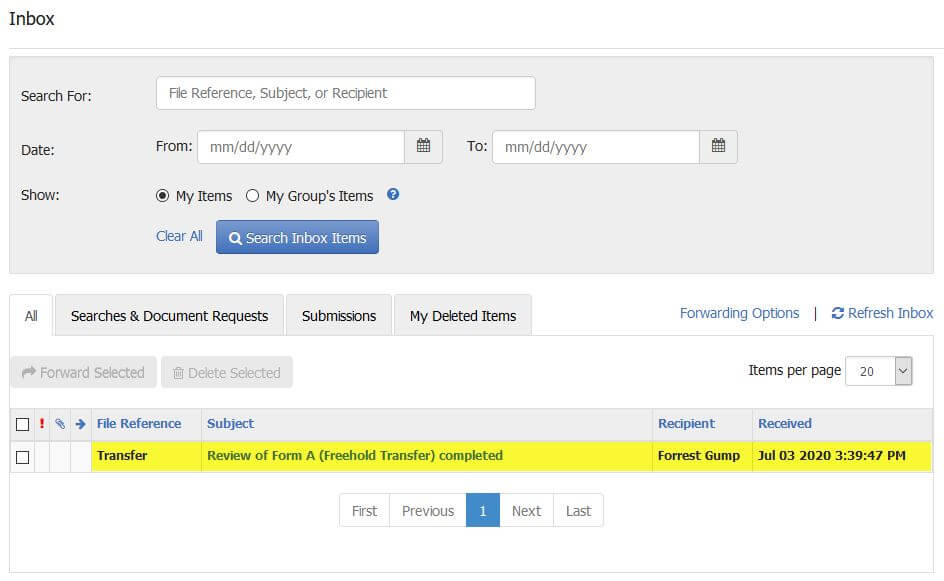944x581 pixels.
Task: Click the Forward Selected button
Action: pyautogui.click(x=84, y=372)
